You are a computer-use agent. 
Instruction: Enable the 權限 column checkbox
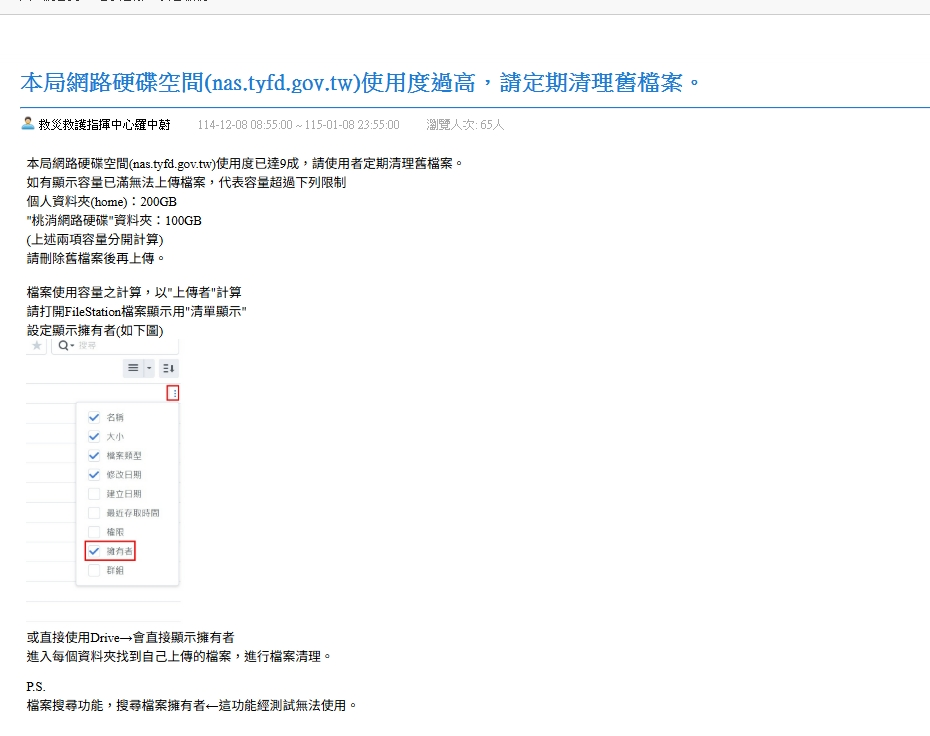pos(94,532)
